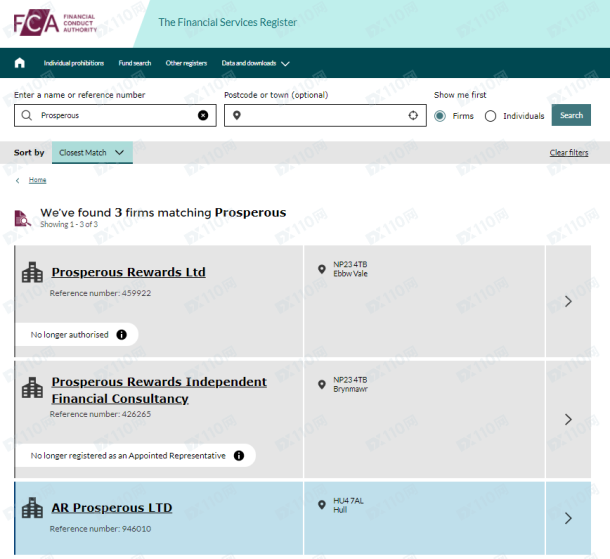
Task: Select the Firms radio button
Action: click(440, 116)
